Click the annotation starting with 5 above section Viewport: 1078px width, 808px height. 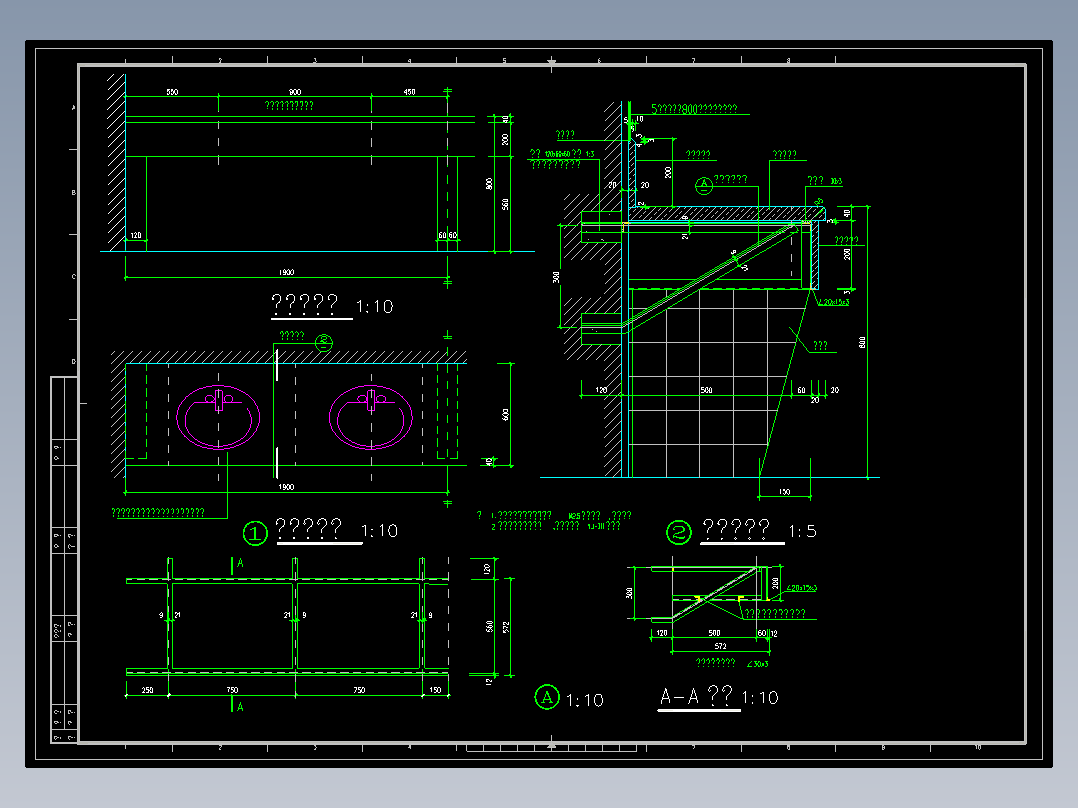coord(694,109)
